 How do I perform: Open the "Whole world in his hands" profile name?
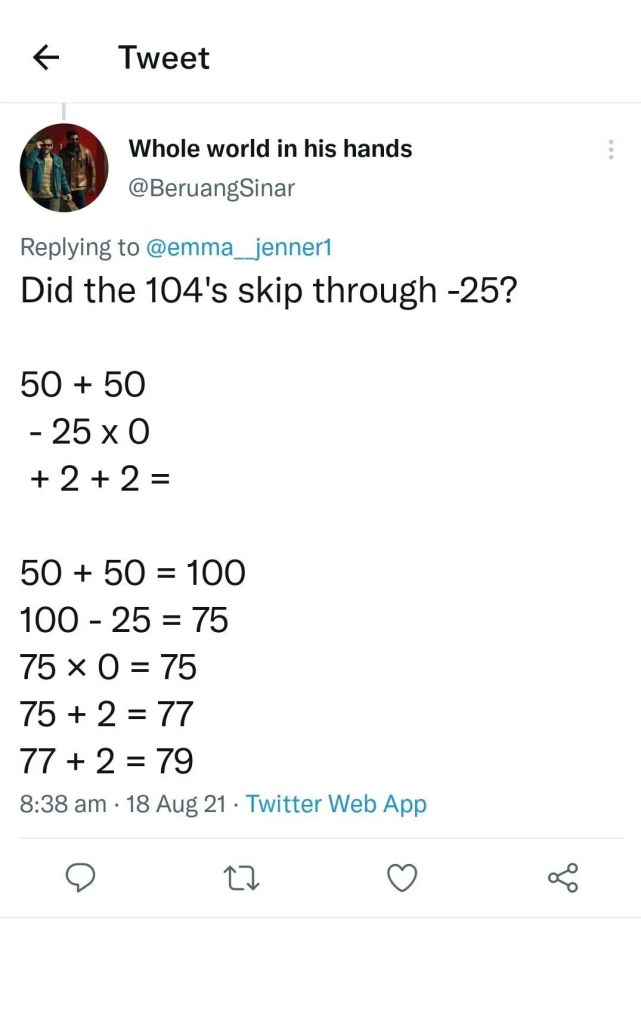pos(270,149)
